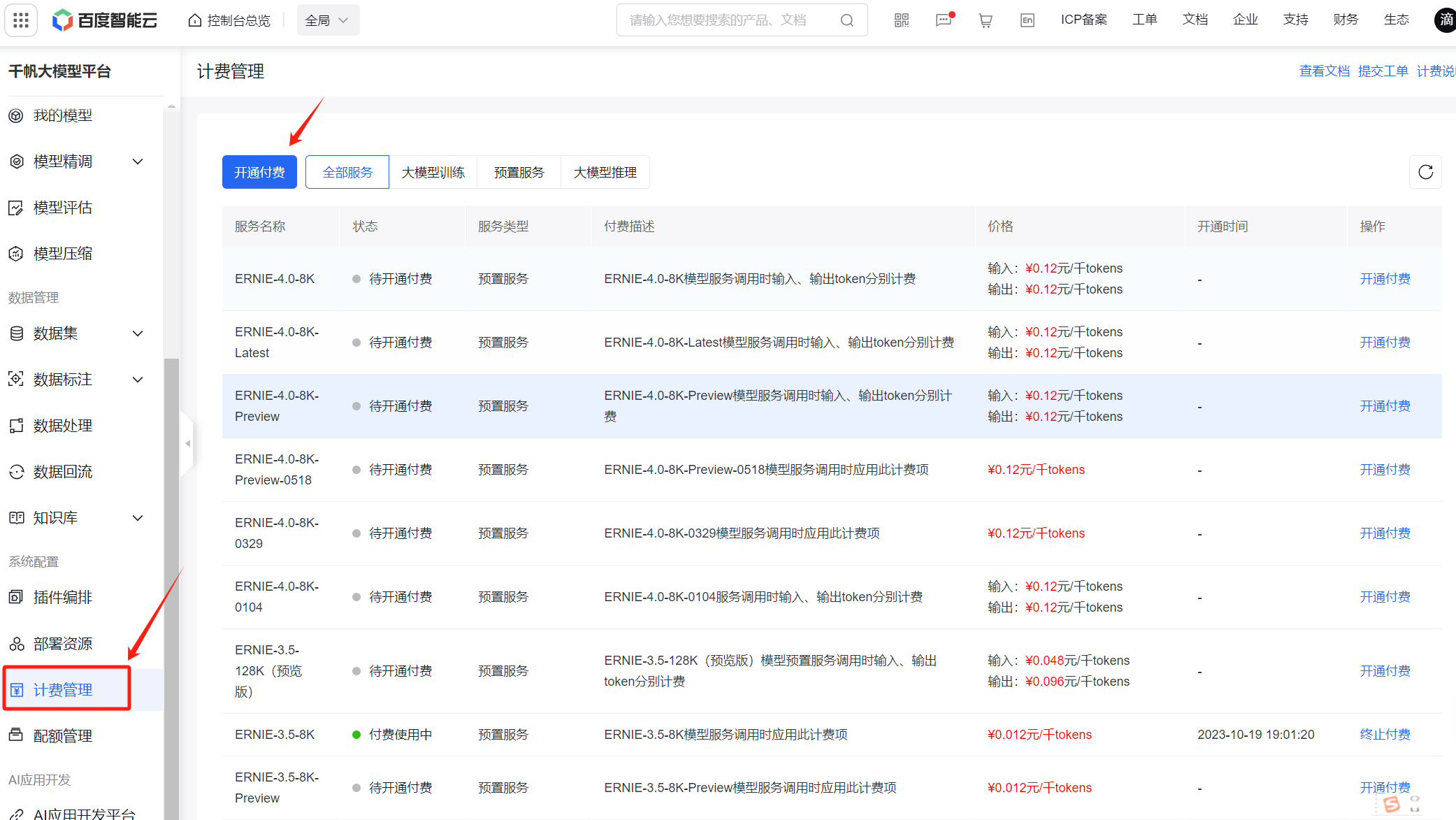The height and width of the screenshot is (820, 1456).
Task: Open the product grid launcher icon
Action: [21, 20]
